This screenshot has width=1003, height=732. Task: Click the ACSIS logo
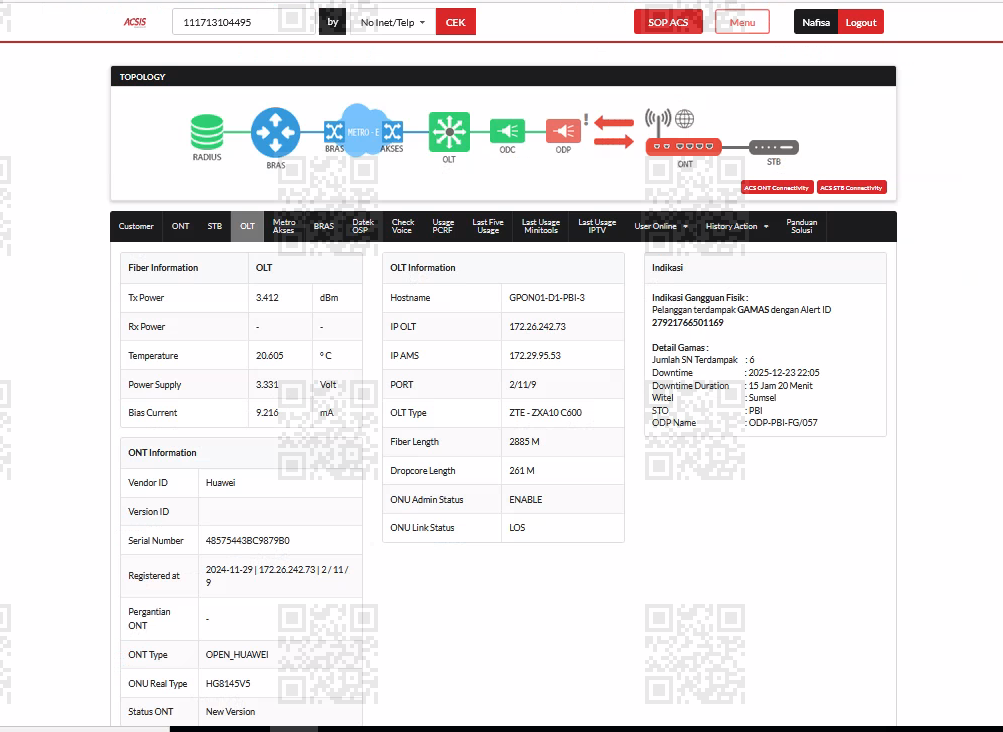135,22
